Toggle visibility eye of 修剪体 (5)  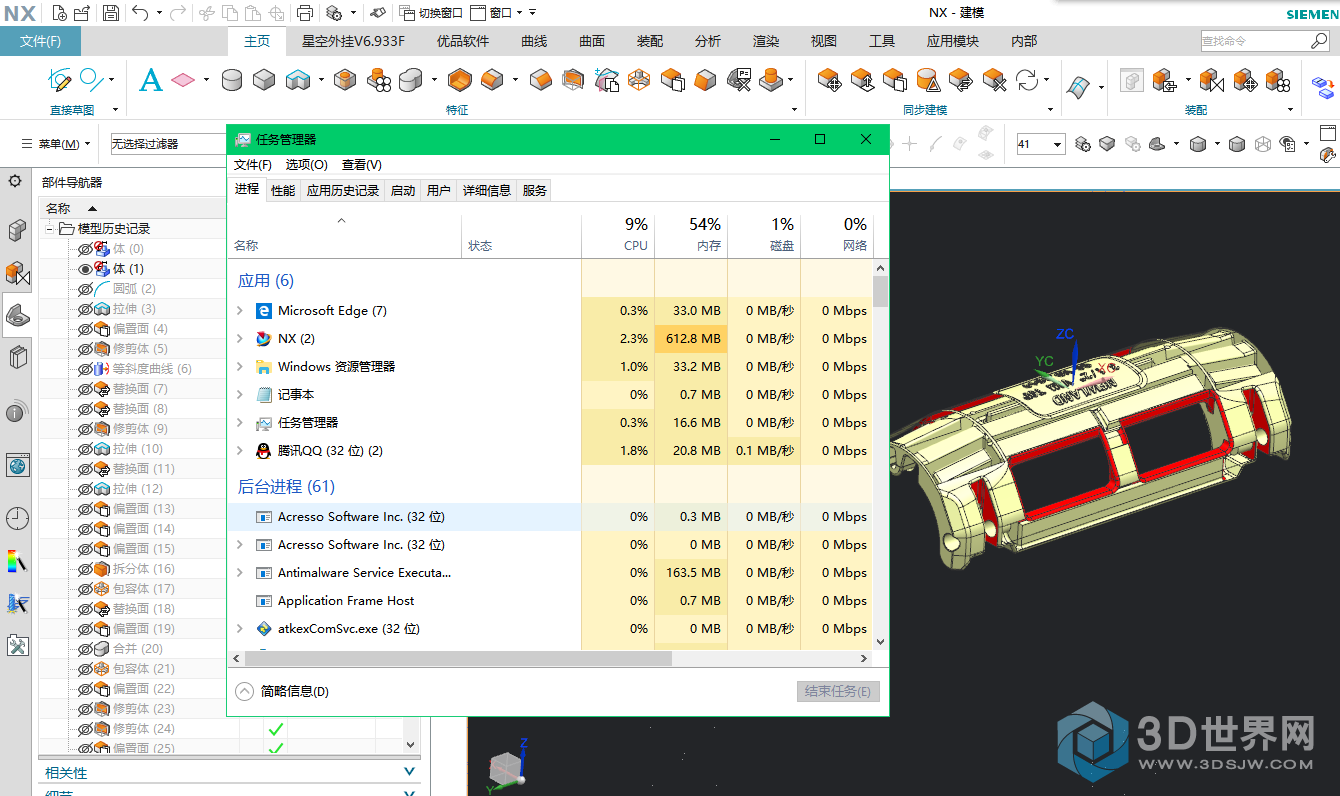point(85,349)
